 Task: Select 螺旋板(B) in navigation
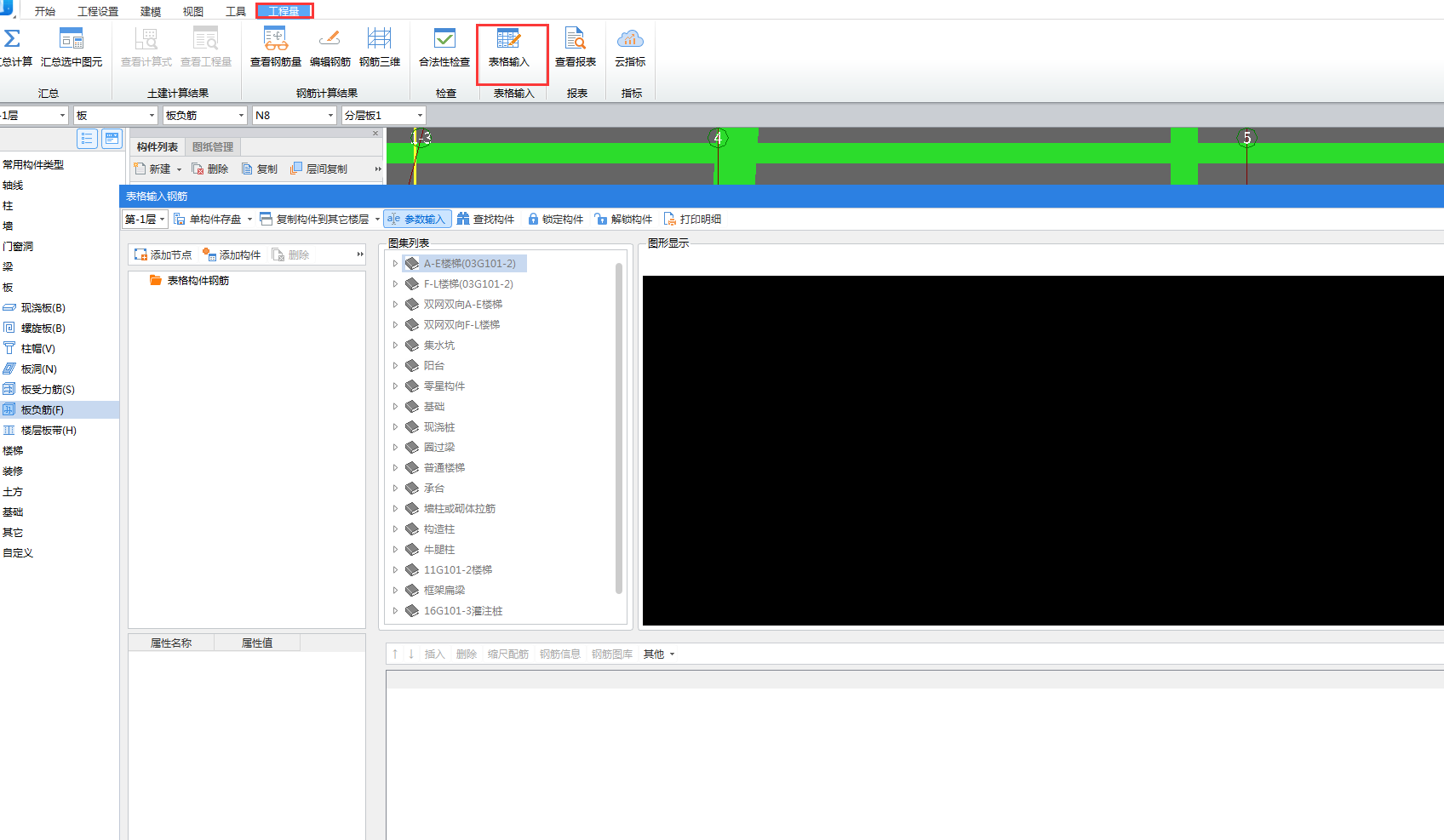(43, 328)
